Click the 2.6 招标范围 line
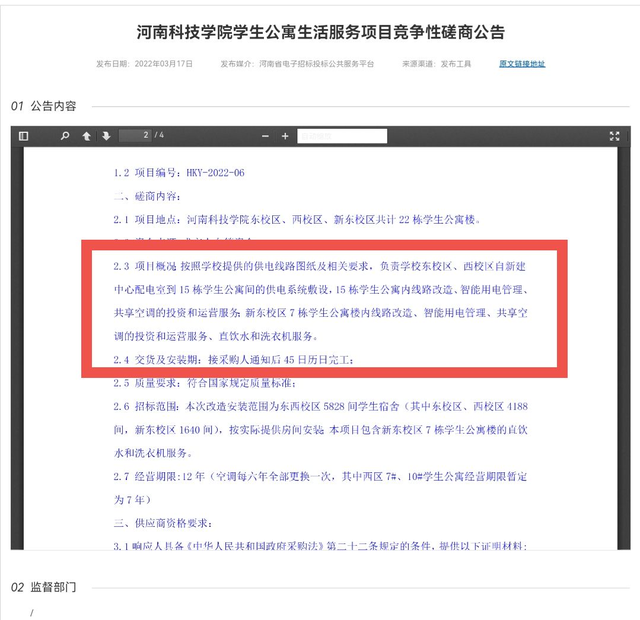Screen dimensions: 640x620 [320, 407]
